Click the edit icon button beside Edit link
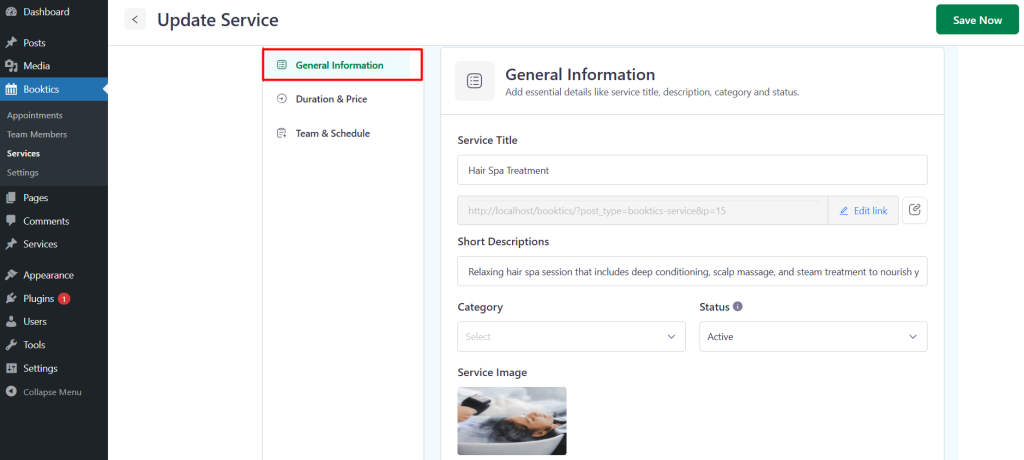 point(915,210)
